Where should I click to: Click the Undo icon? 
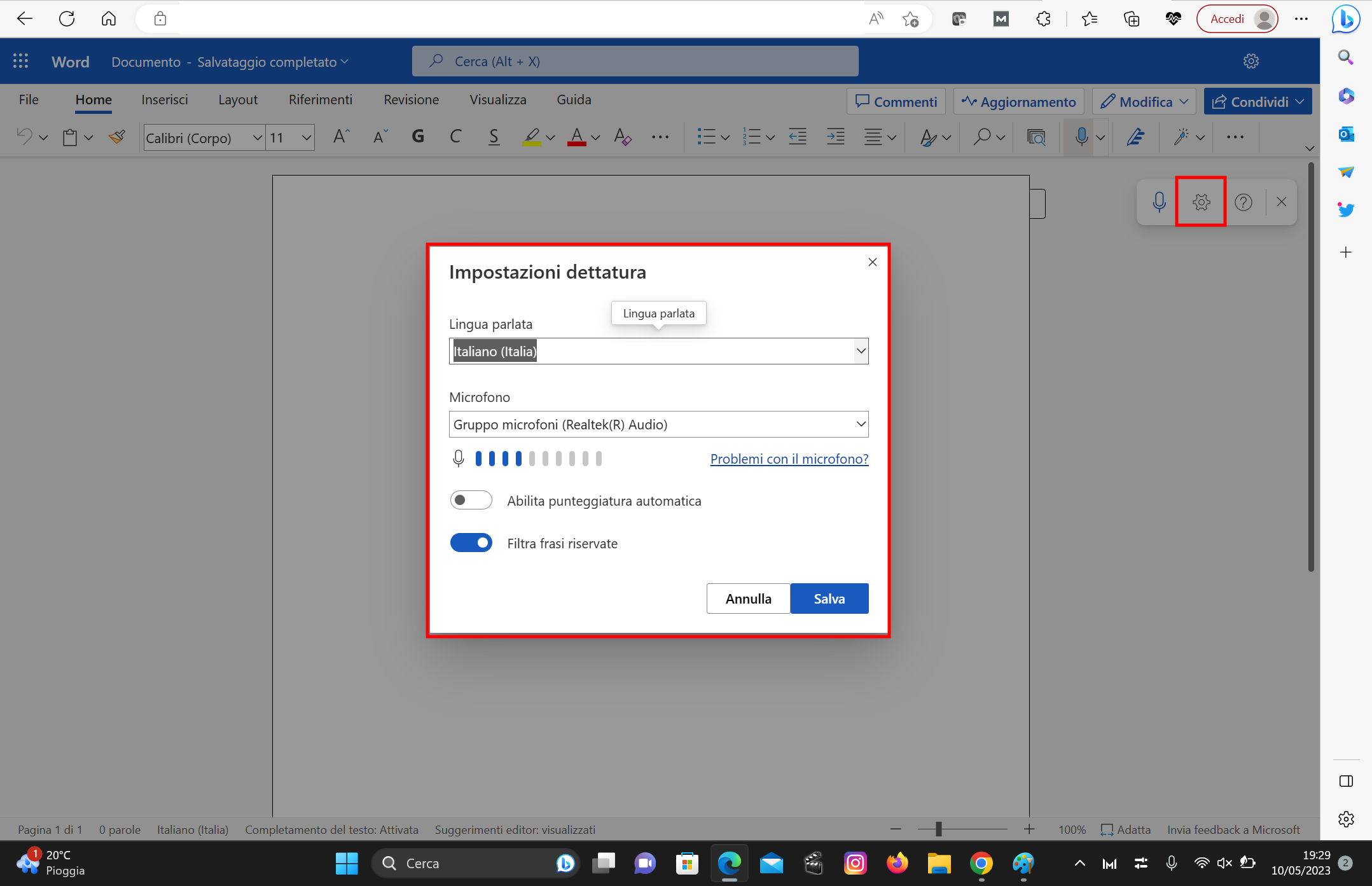(x=25, y=137)
